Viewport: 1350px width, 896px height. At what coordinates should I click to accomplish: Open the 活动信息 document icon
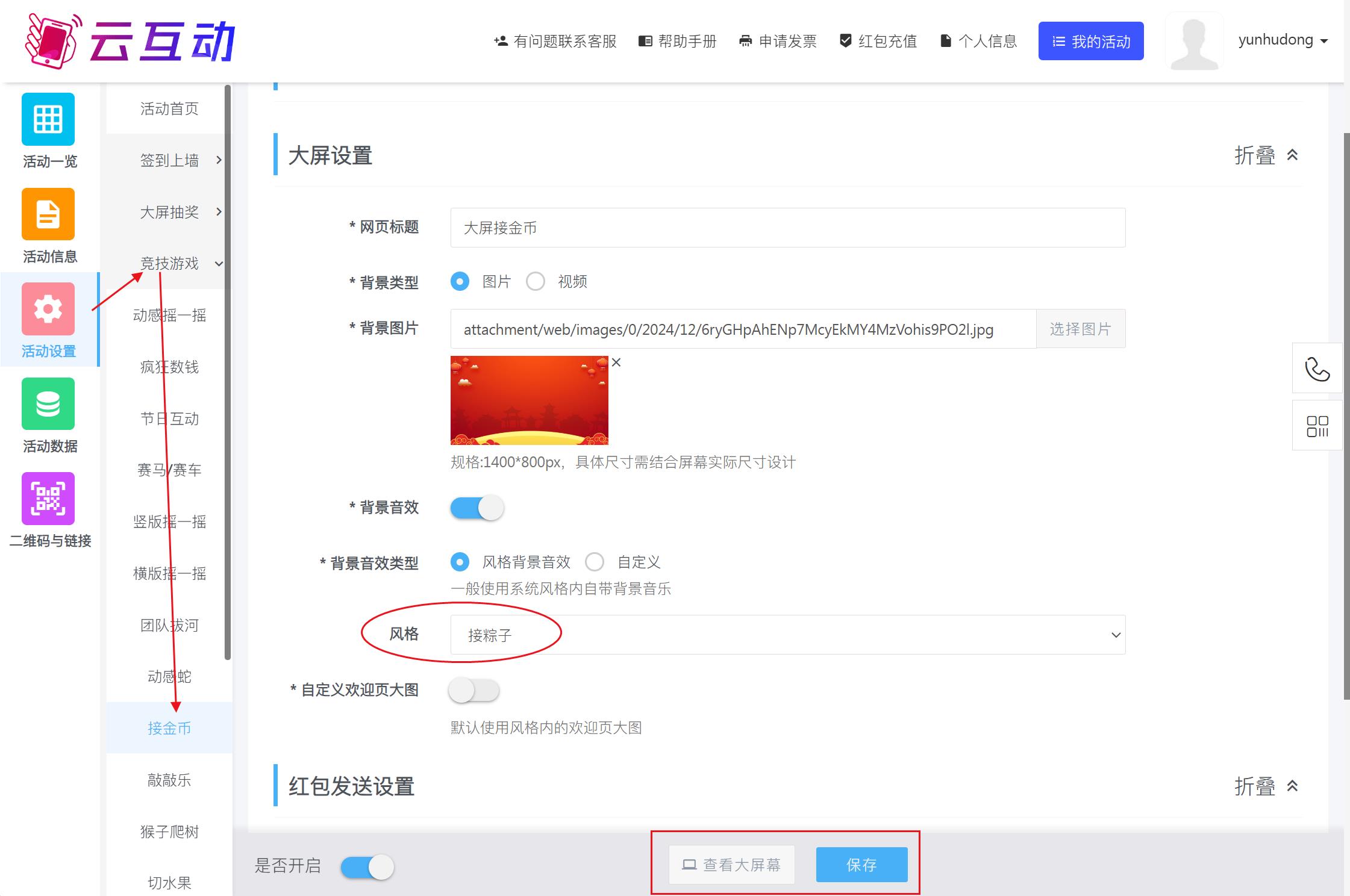coord(48,214)
